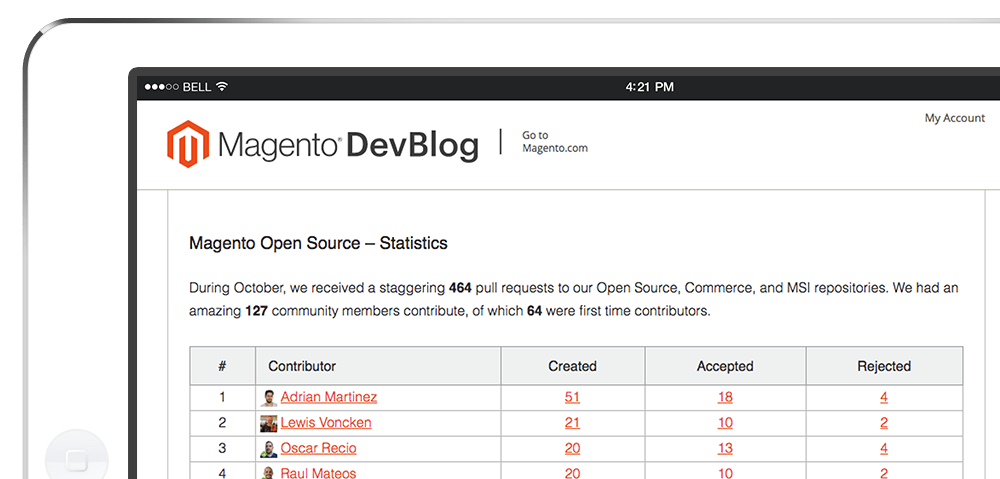Open Lewis Voncken's rejected count 2
The width and height of the screenshot is (1000, 479).
[x=884, y=422]
